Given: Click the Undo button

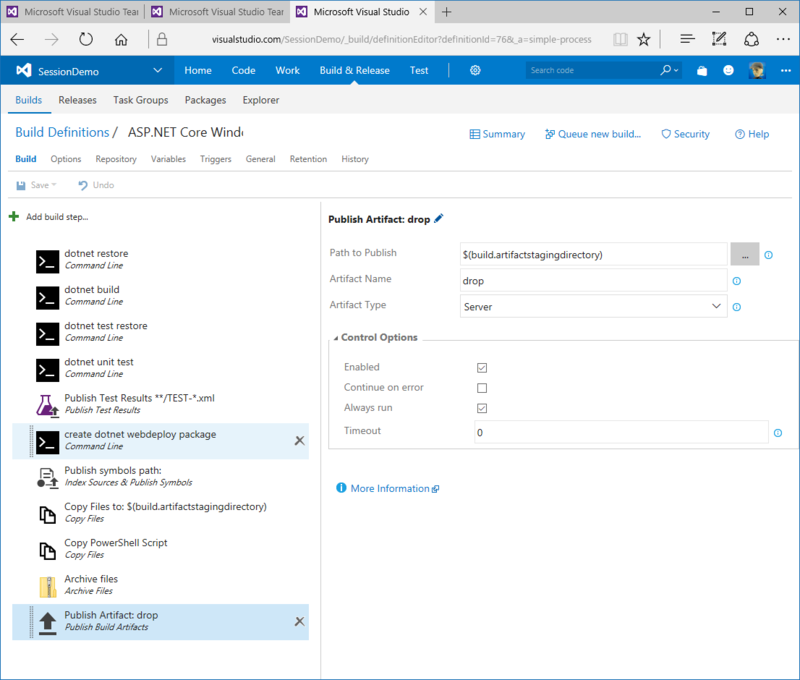Looking at the screenshot, I should coord(96,185).
